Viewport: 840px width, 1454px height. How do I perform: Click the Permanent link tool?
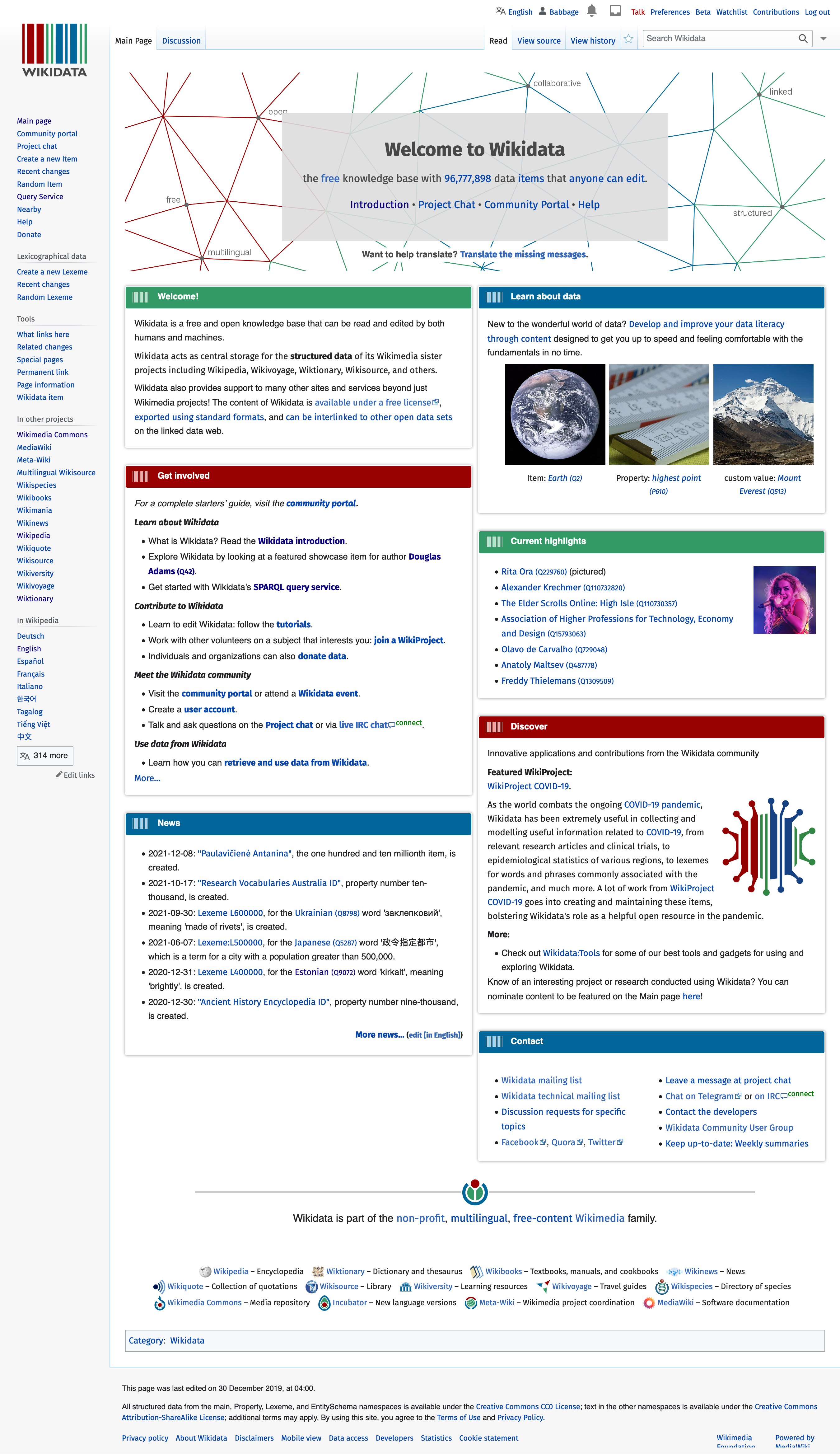tap(43, 372)
